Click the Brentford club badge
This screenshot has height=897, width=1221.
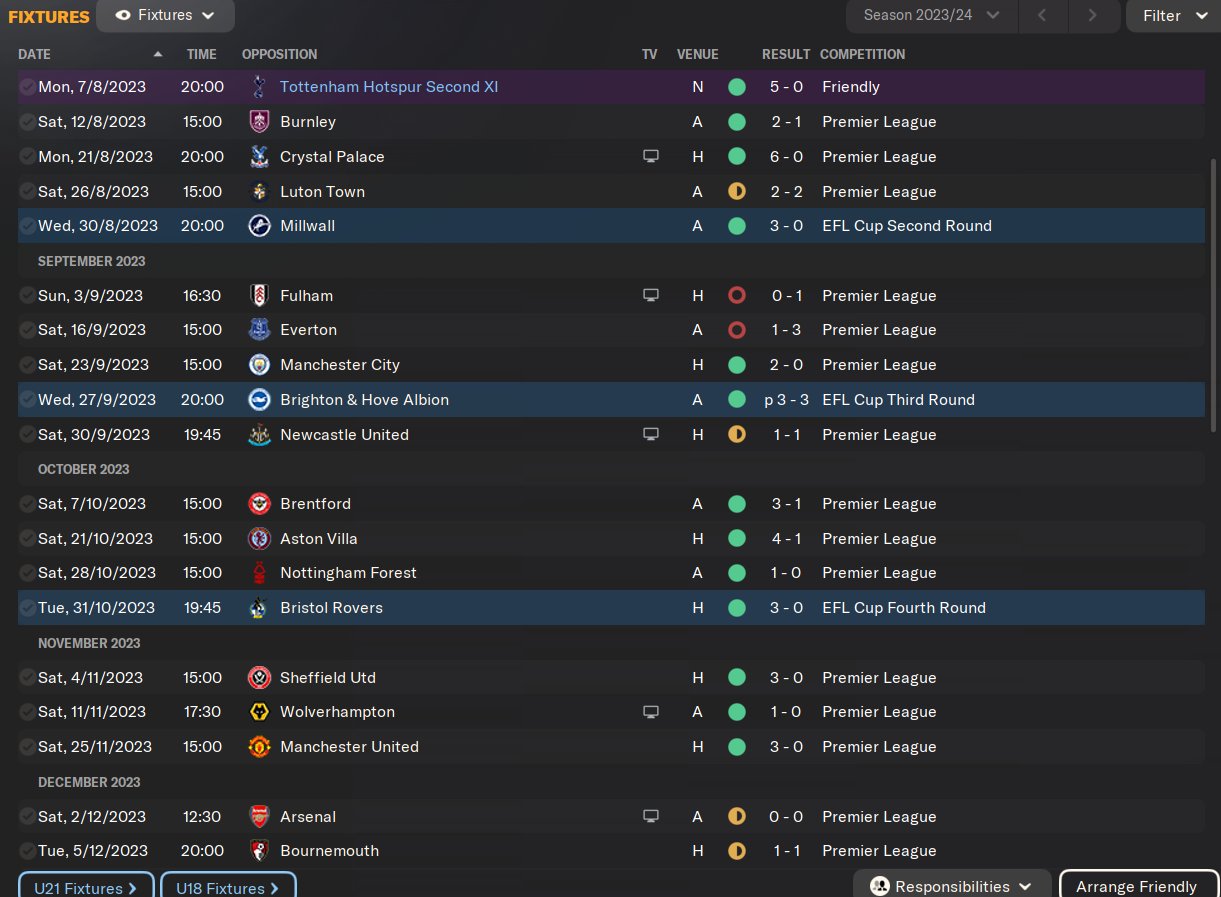click(259, 504)
